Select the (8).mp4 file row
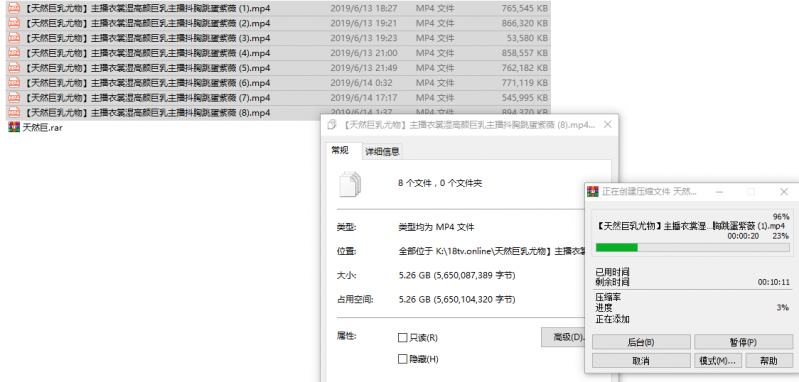The width and height of the screenshot is (799, 382). (x=278, y=112)
